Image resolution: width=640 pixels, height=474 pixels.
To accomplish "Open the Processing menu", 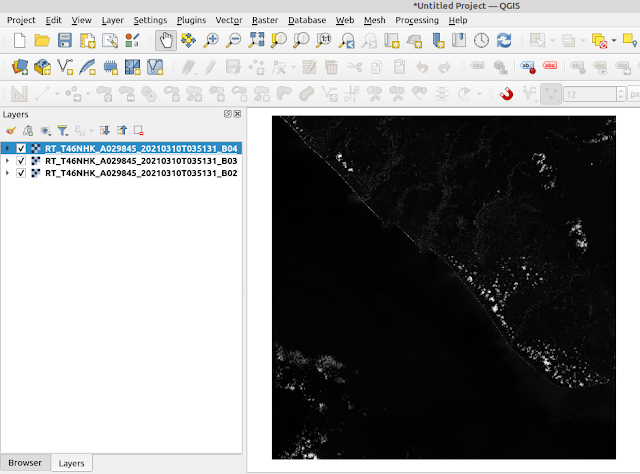I will point(417,20).
